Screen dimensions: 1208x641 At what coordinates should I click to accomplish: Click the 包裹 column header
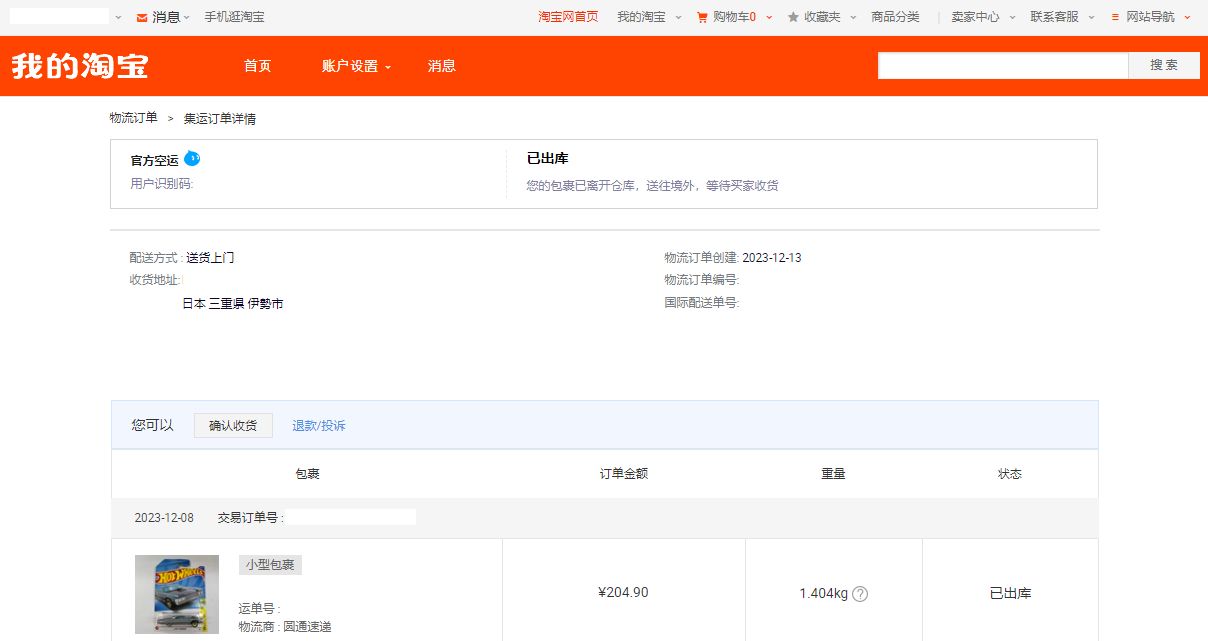[x=307, y=474]
